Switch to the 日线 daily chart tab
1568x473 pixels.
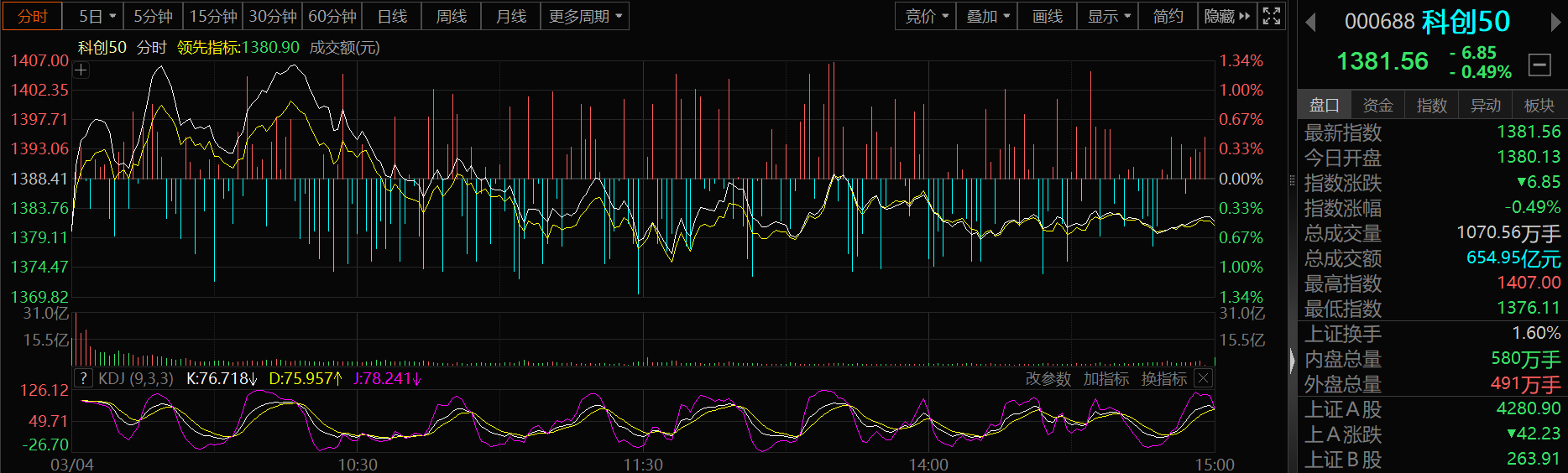click(392, 16)
